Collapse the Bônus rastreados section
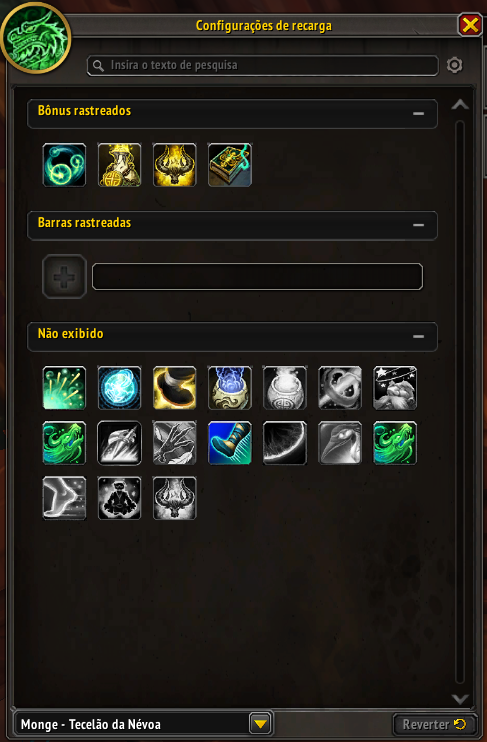Screen dimensions: 487x742 [418, 114]
